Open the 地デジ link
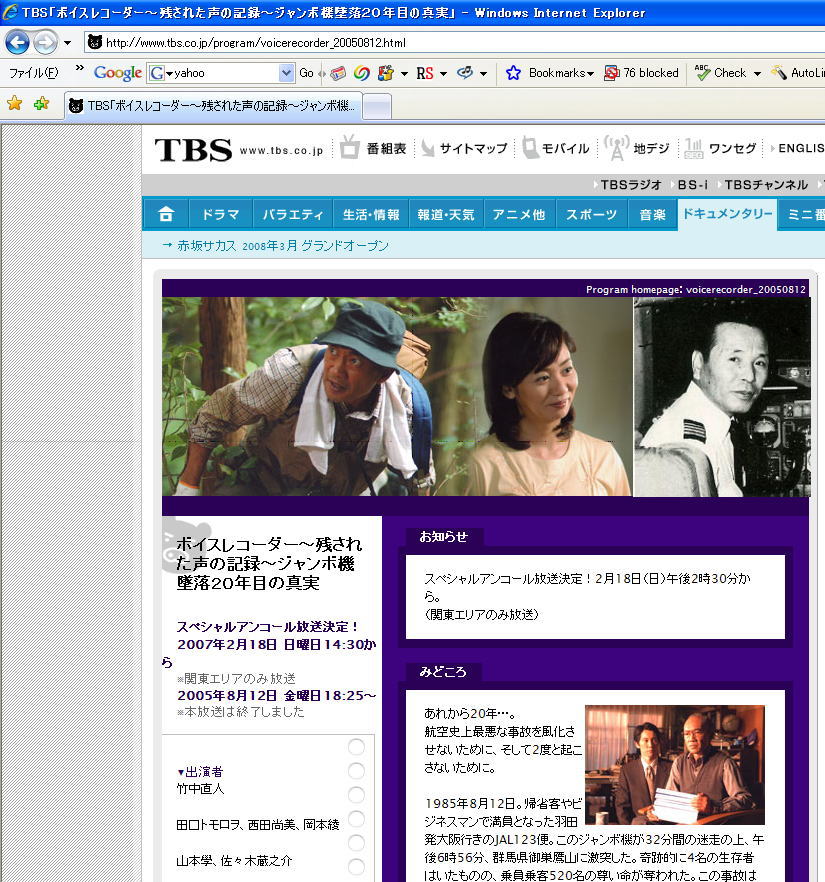This screenshot has height=882, width=825. tap(637, 148)
